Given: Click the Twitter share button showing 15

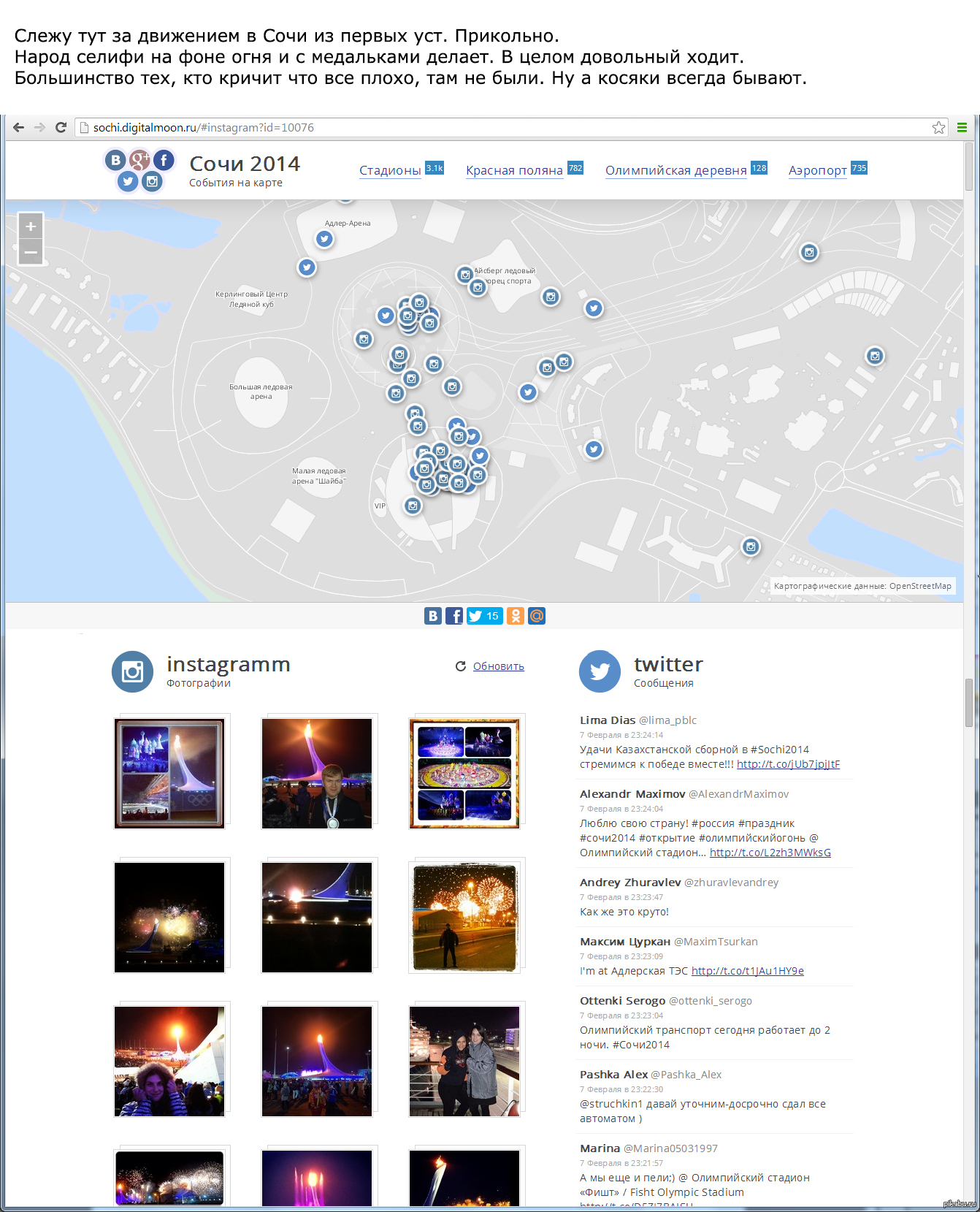Looking at the screenshot, I should click(x=485, y=616).
